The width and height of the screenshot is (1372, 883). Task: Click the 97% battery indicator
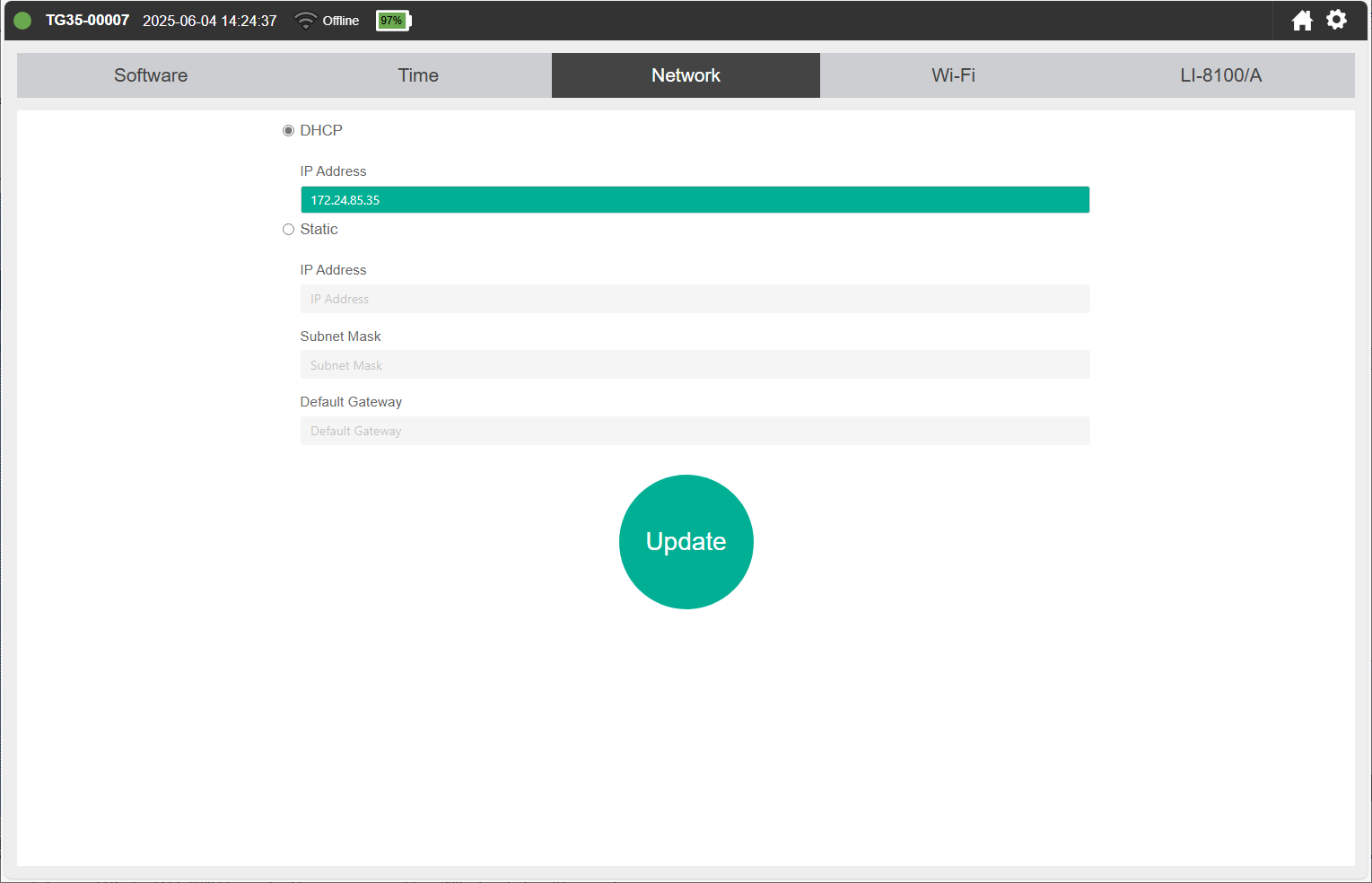click(392, 21)
